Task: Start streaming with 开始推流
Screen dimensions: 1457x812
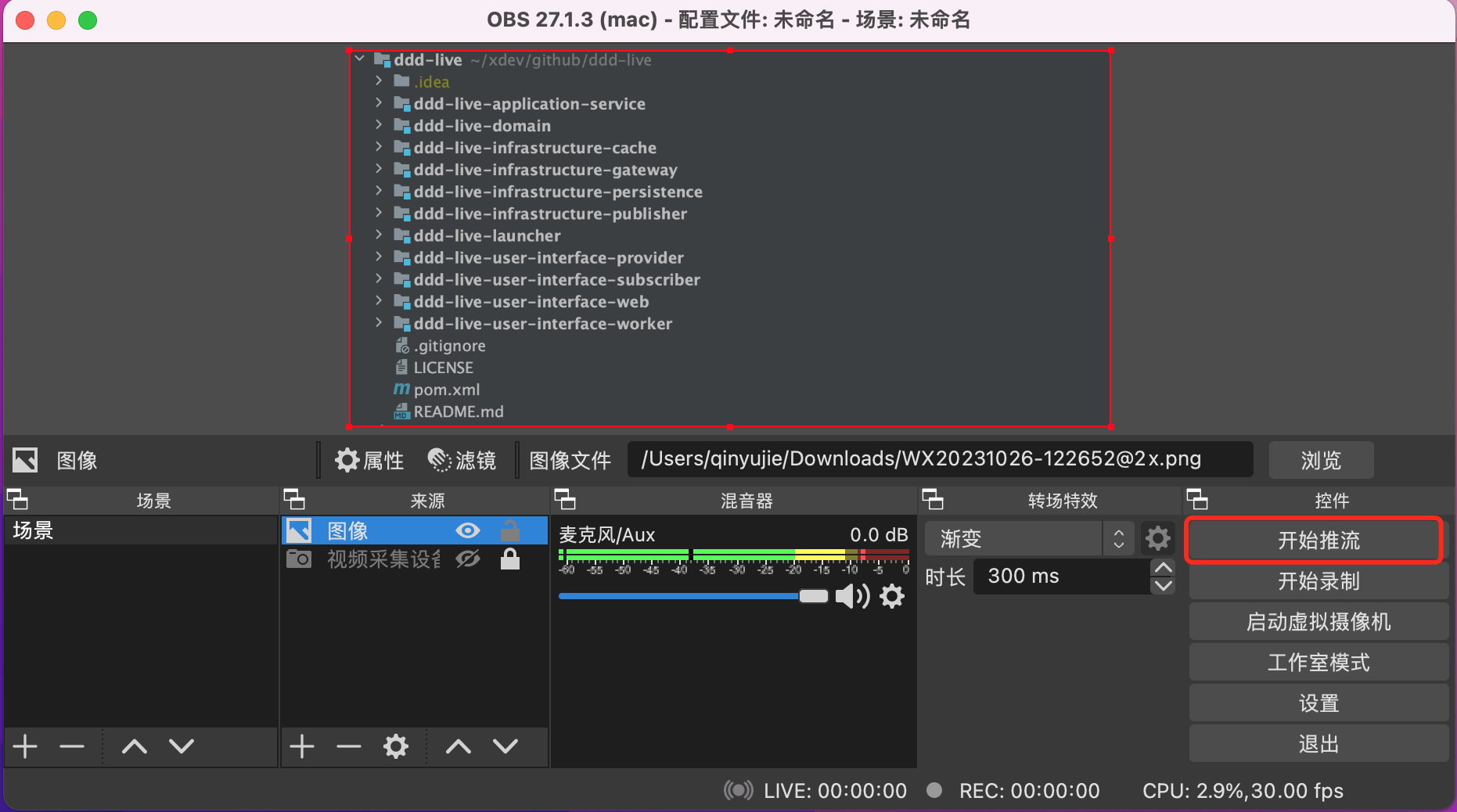Action: [1318, 541]
